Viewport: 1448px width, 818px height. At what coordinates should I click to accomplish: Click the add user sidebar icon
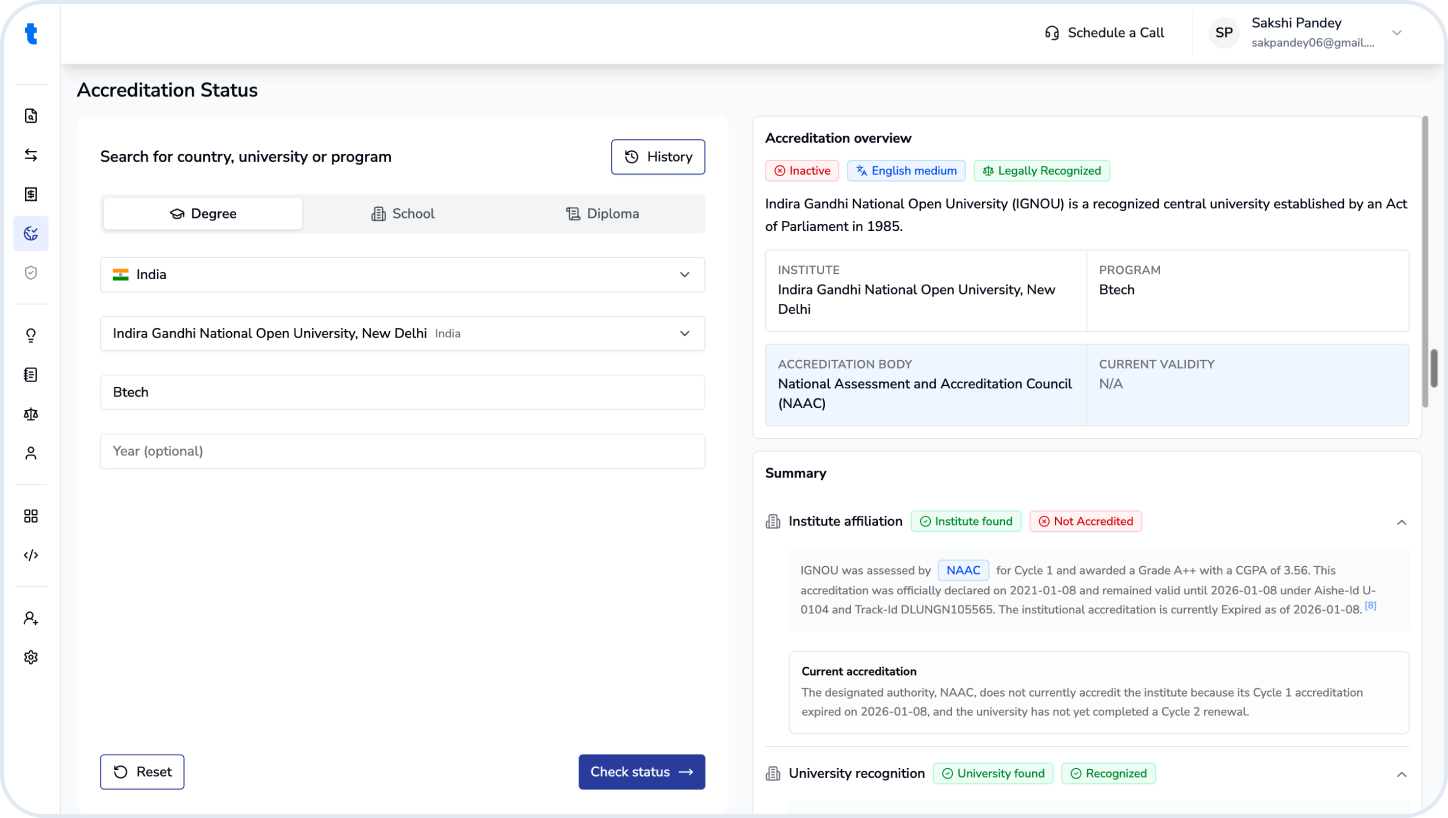click(x=31, y=618)
